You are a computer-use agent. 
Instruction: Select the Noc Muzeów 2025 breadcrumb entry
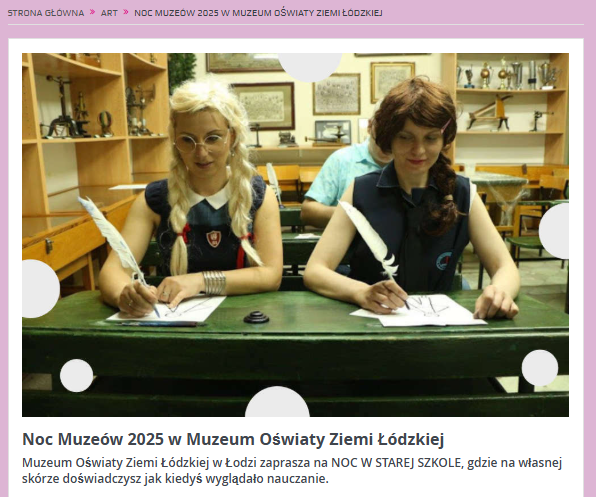pos(258,13)
